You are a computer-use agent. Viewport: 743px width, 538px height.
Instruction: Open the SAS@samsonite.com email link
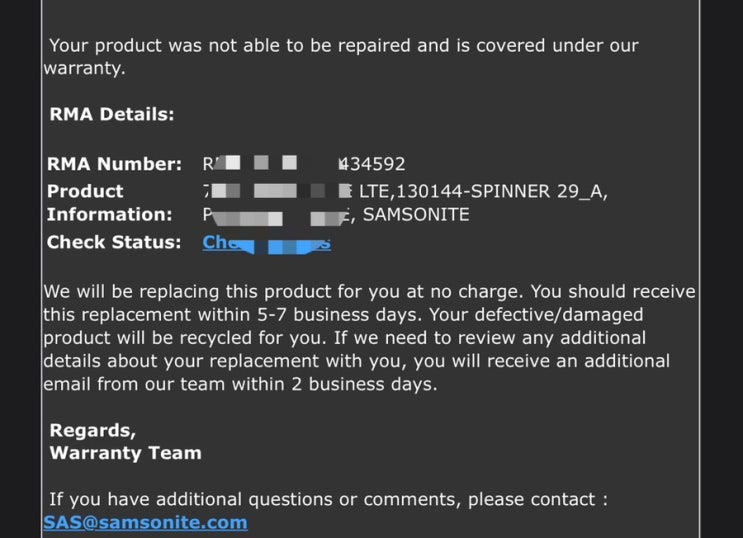pyautogui.click(x=145, y=522)
